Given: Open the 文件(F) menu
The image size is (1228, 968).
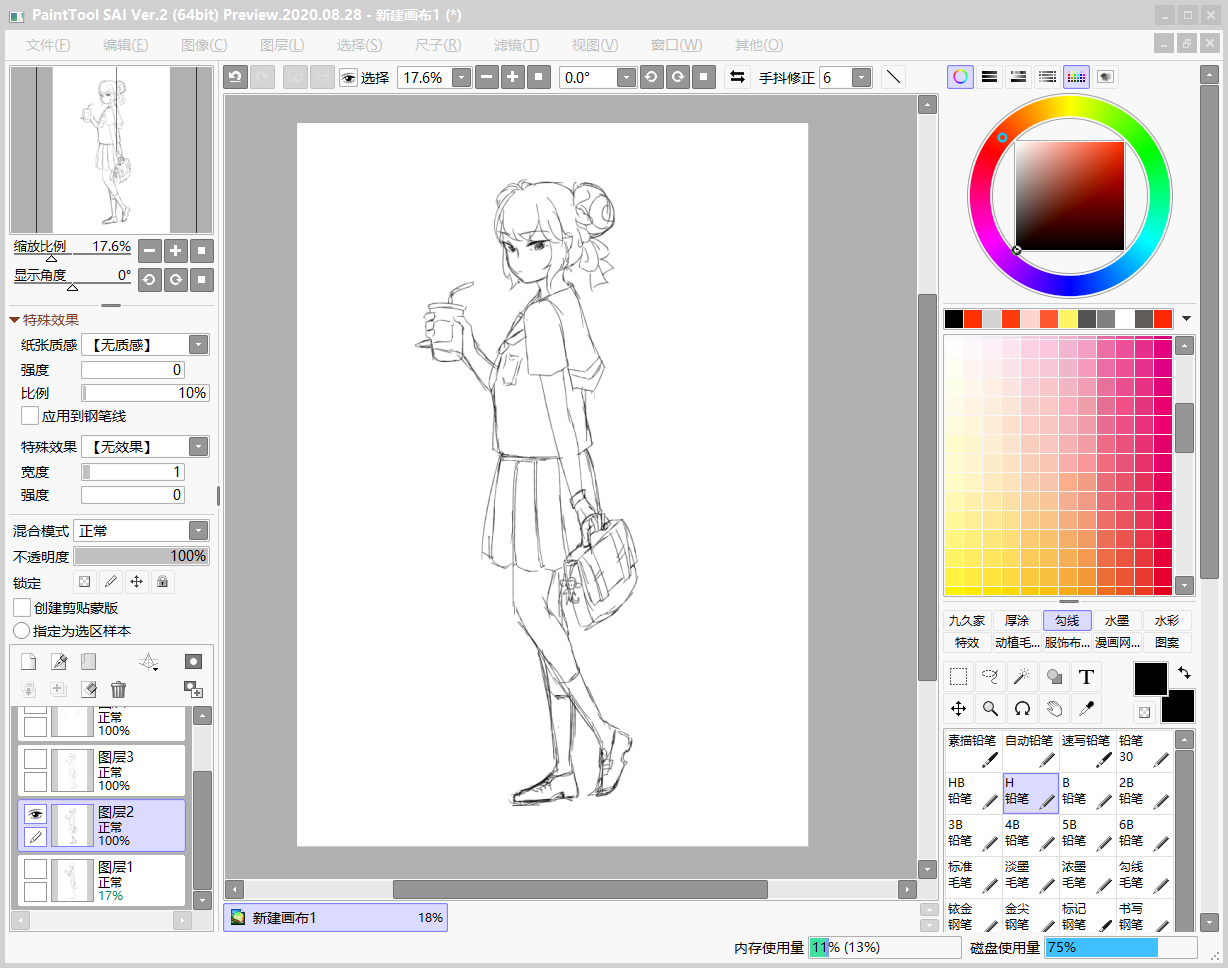Looking at the screenshot, I should coord(48,45).
